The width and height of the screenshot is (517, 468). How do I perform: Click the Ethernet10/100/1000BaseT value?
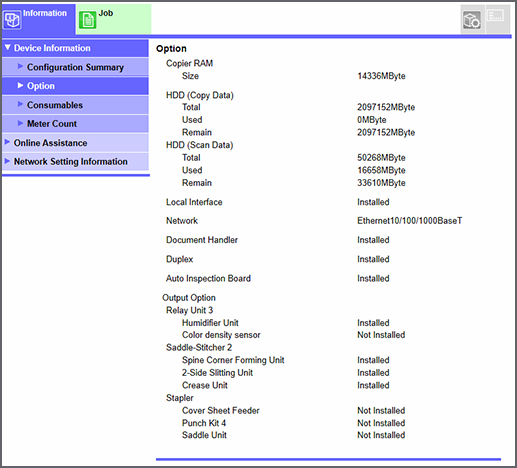[x=410, y=221]
